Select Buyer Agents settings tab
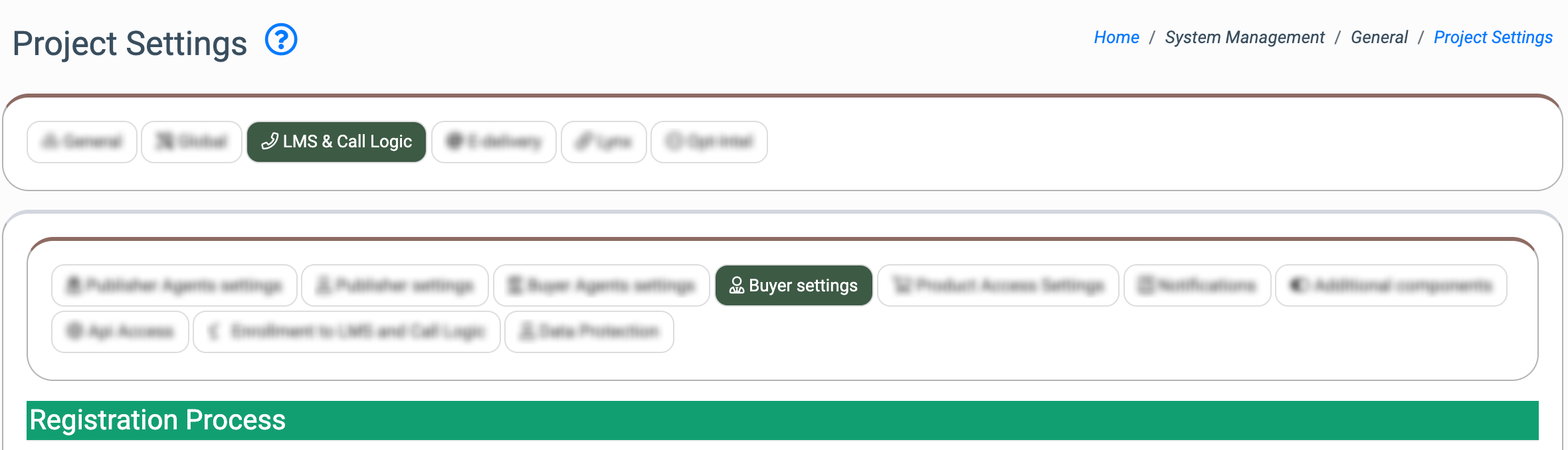The height and width of the screenshot is (450, 1568). (601, 285)
